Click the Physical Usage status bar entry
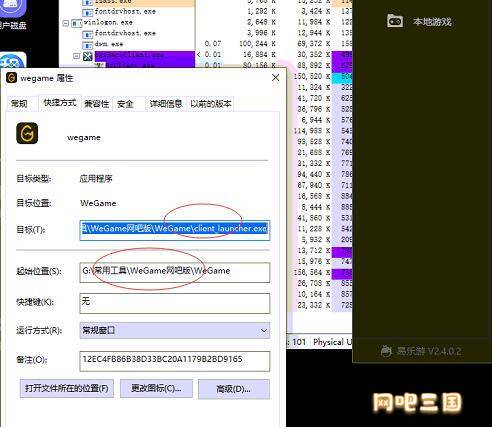 click(x=332, y=342)
